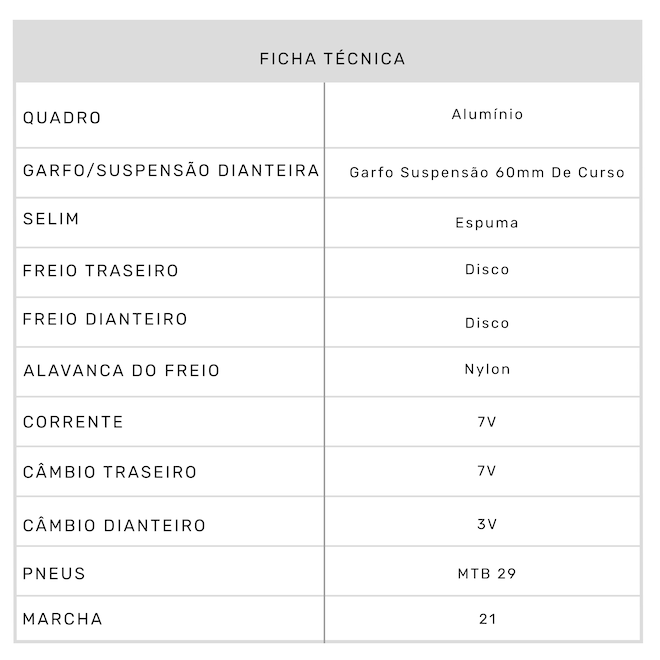Select the CORRENTE row label
The width and height of the screenshot is (660, 660).
(x=73, y=421)
